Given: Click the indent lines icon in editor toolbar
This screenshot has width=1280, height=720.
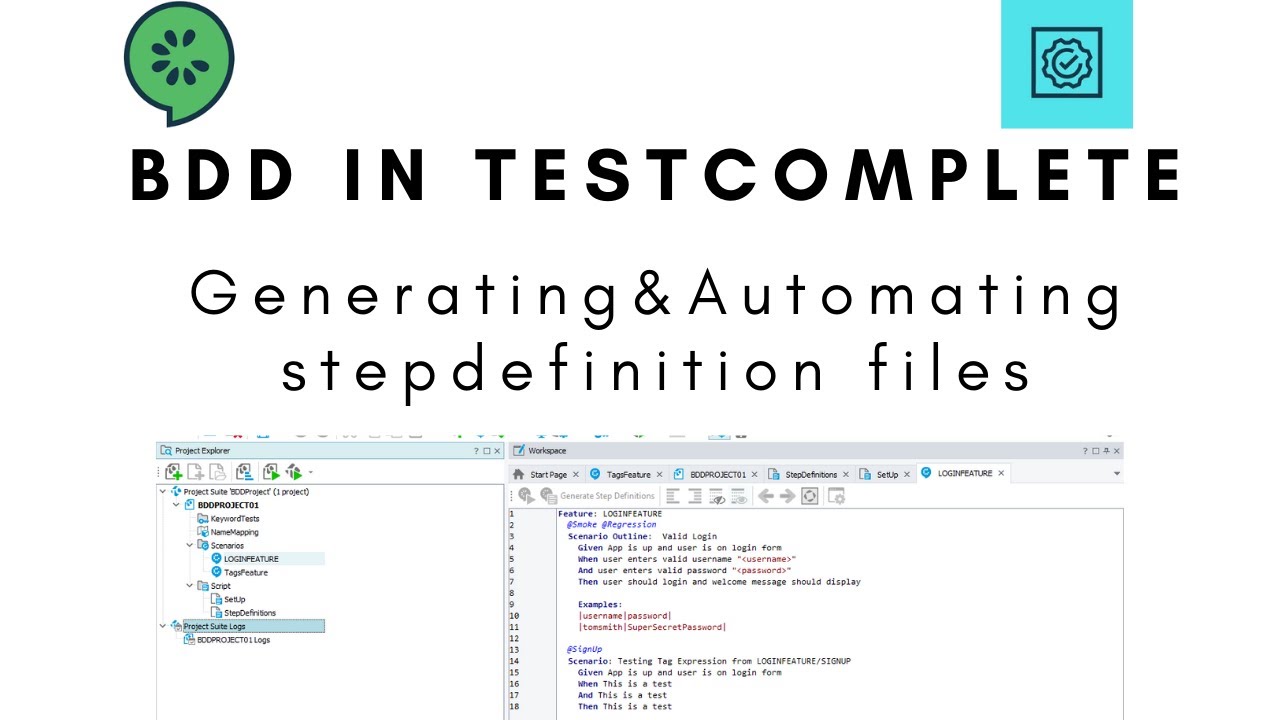Looking at the screenshot, I should pyautogui.click(x=695, y=496).
